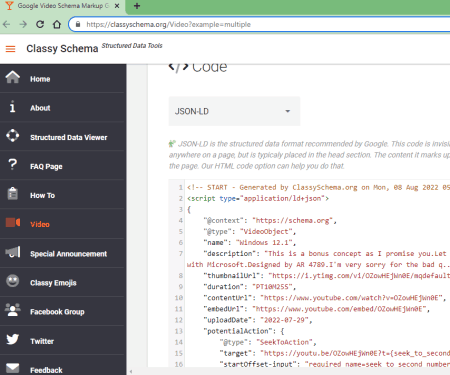Click the startOffset-input code line
The width and height of the screenshot is (450, 375).
click(x=335, y=364)
